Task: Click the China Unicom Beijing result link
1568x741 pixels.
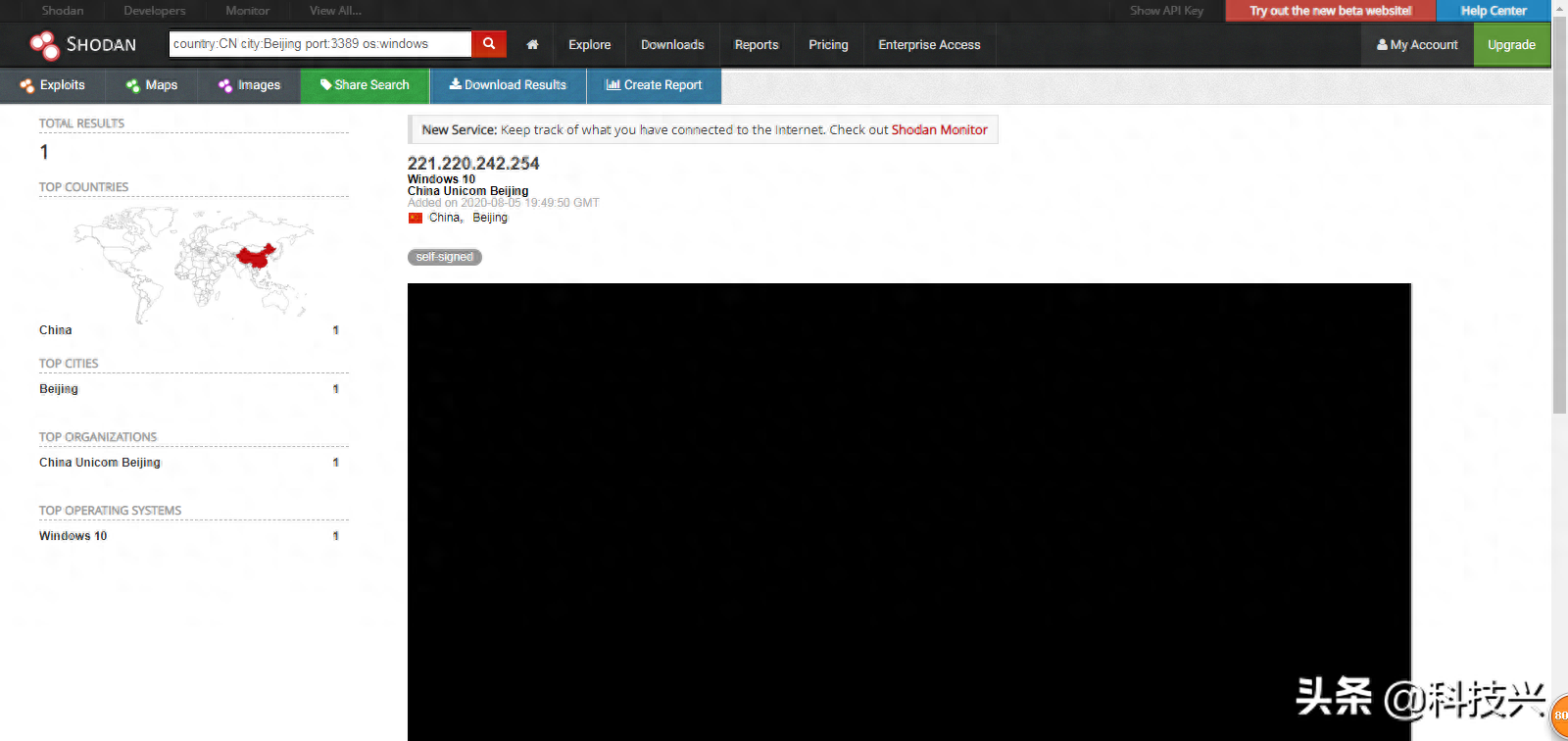Action: [467, 191]
